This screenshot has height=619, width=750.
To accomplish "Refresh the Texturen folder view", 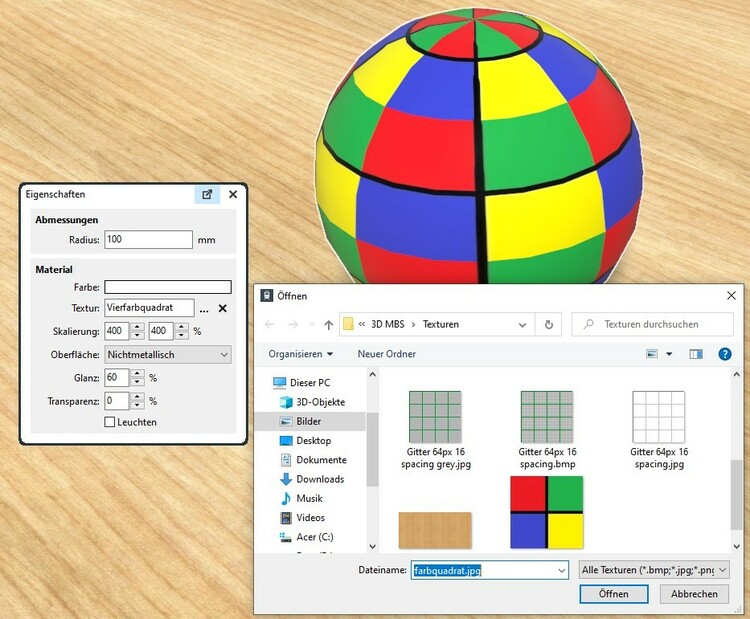I will pos(549,325).
